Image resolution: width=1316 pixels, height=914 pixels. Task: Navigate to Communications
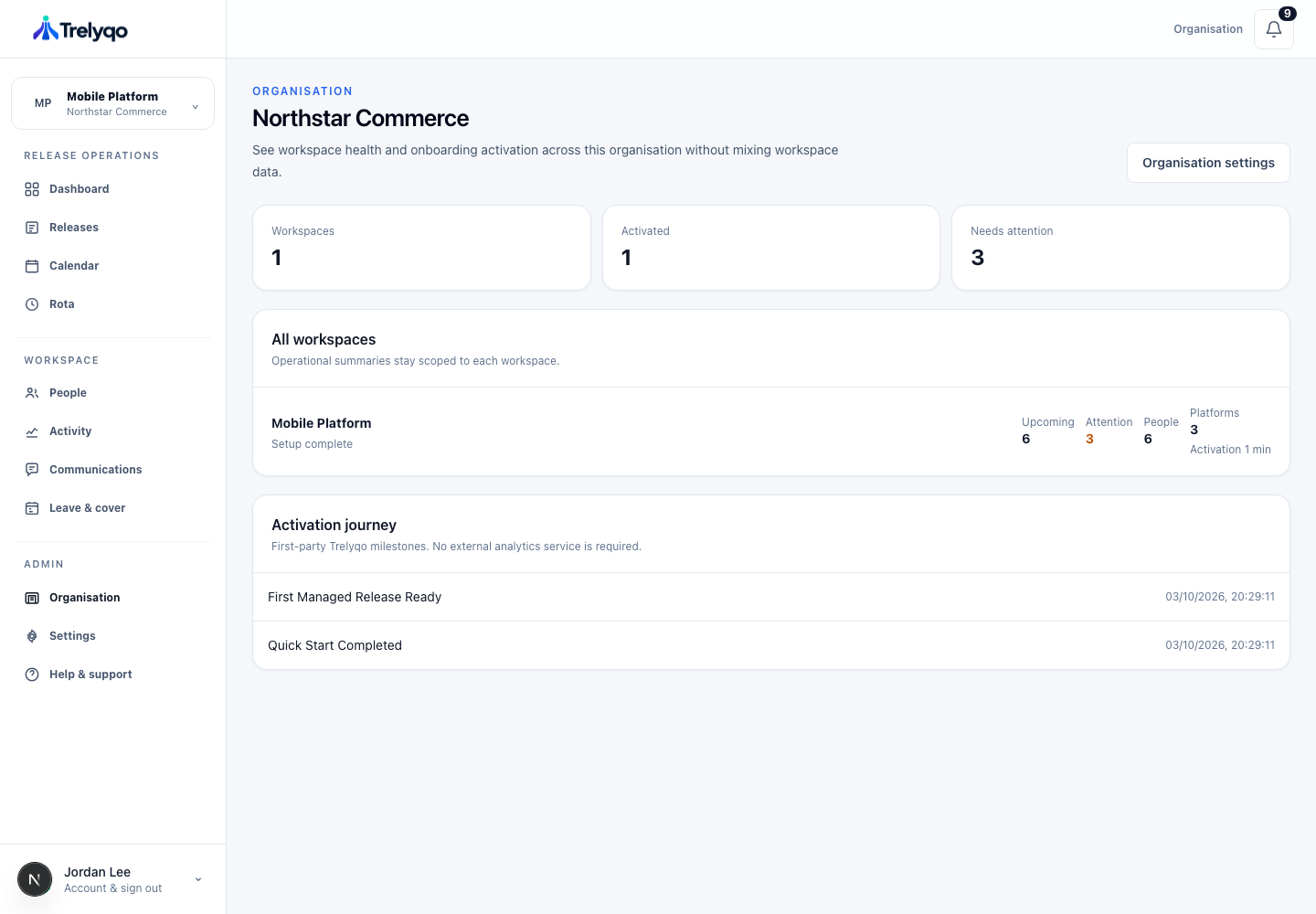(x=112, y=470)
